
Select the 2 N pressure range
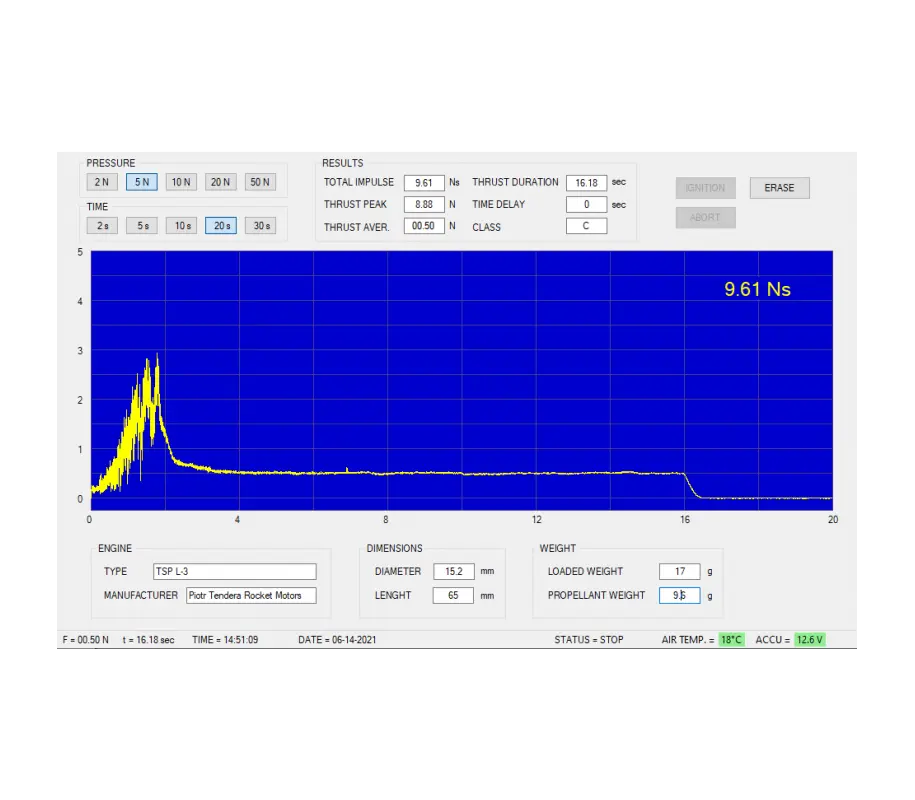[102, 182]
